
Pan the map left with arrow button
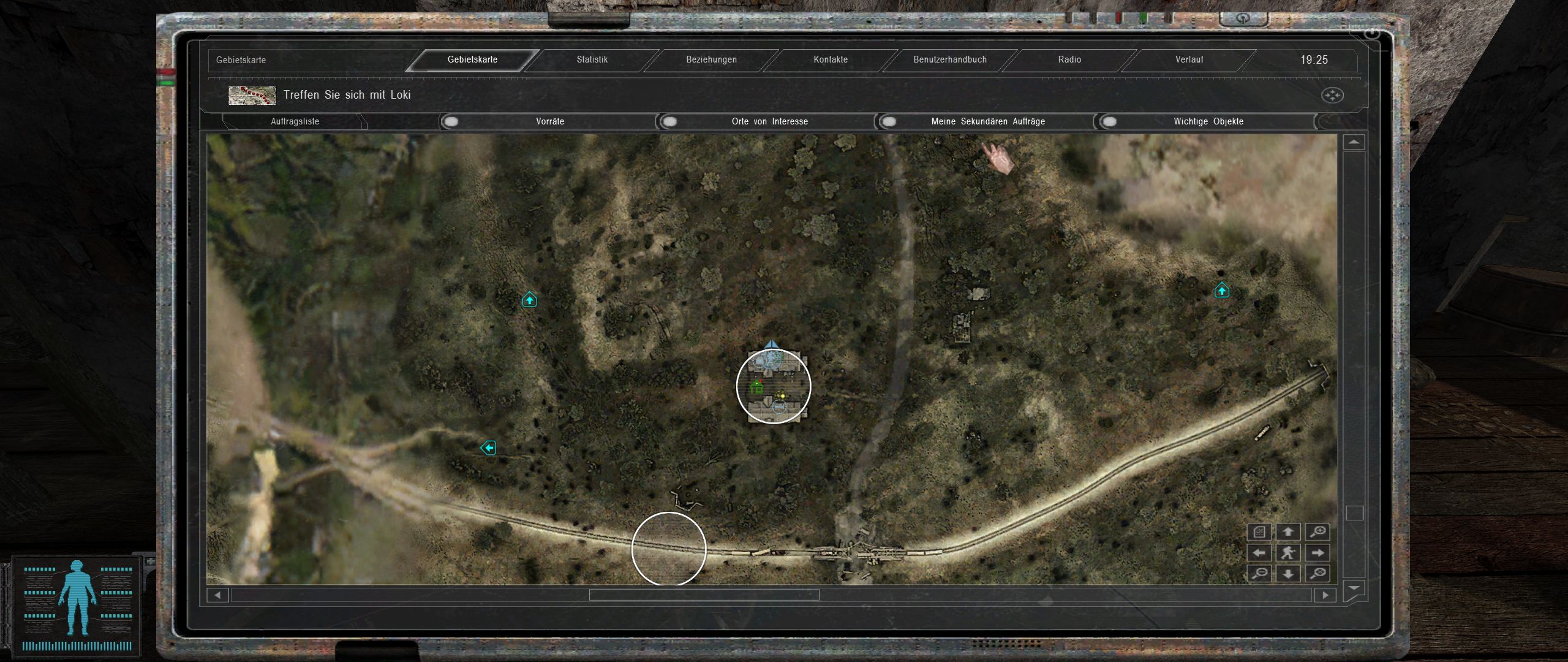[x=1259, y=553]
